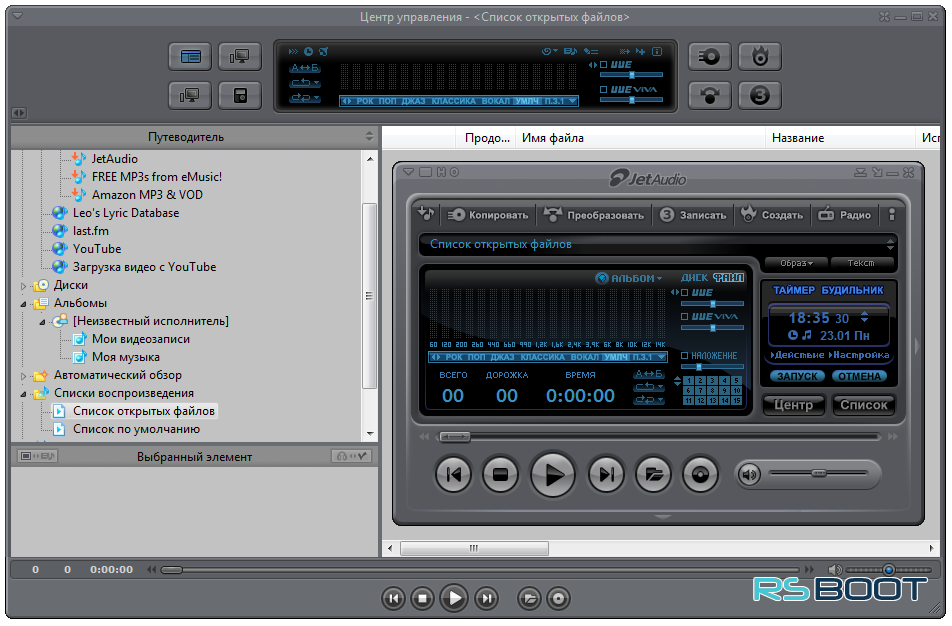Stop using control center bottom bar button

(x=423, y=599)
